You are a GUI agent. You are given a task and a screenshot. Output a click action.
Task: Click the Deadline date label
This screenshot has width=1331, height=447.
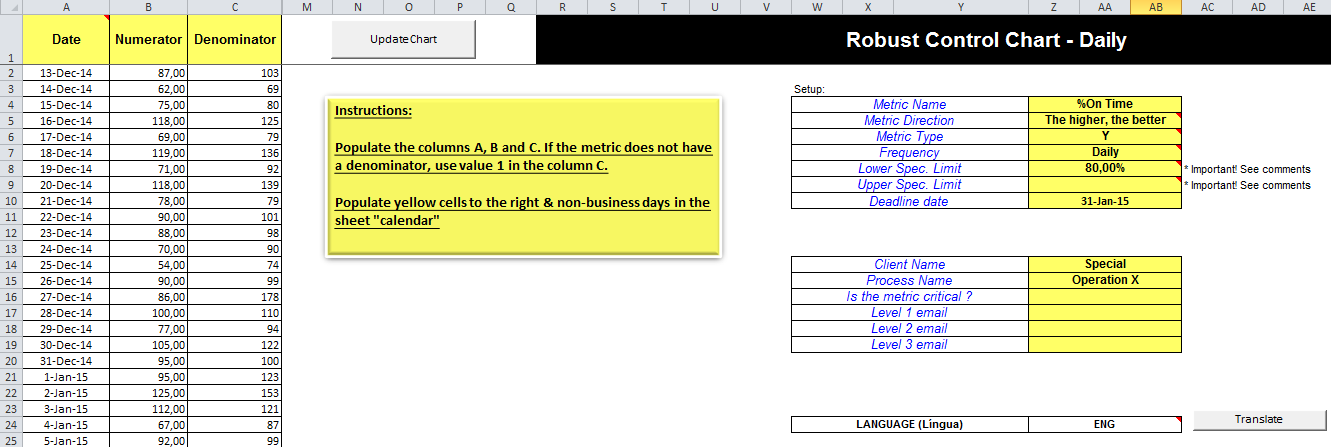coord(909,201)
